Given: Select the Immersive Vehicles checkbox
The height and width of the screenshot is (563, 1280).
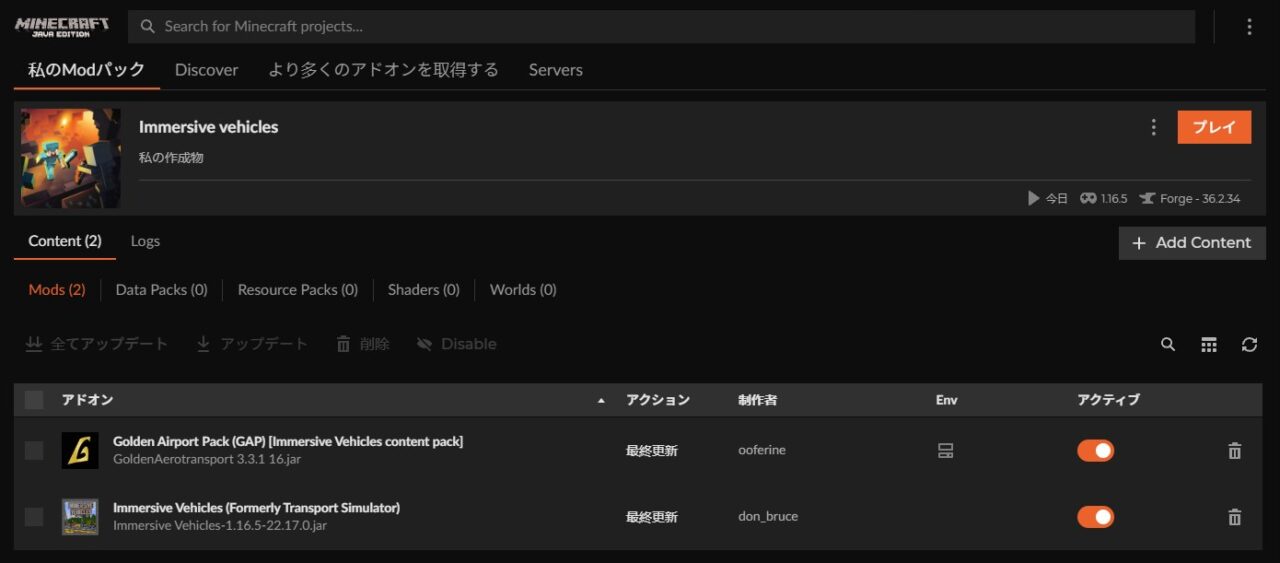Looking at the screenshot, I should (x=34, y=517).
